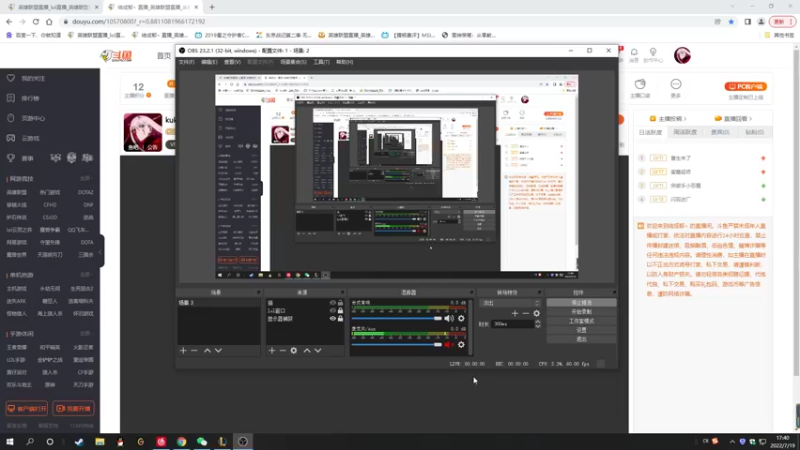
Task: Move source down in 来源 panel
Action: click(318, 351)
